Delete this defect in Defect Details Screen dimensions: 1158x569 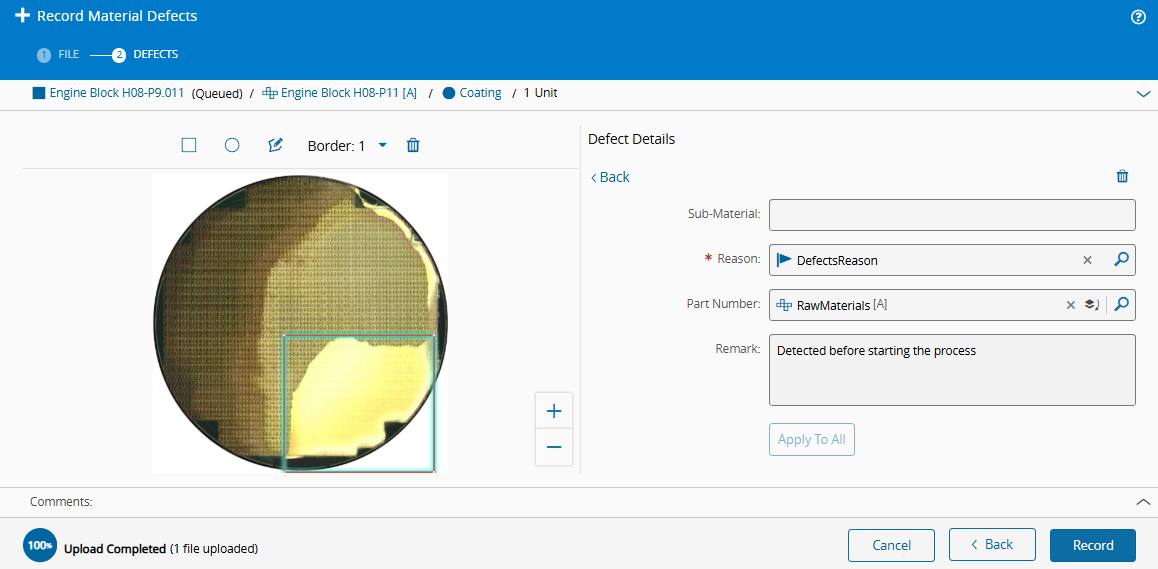[1122, 176]
